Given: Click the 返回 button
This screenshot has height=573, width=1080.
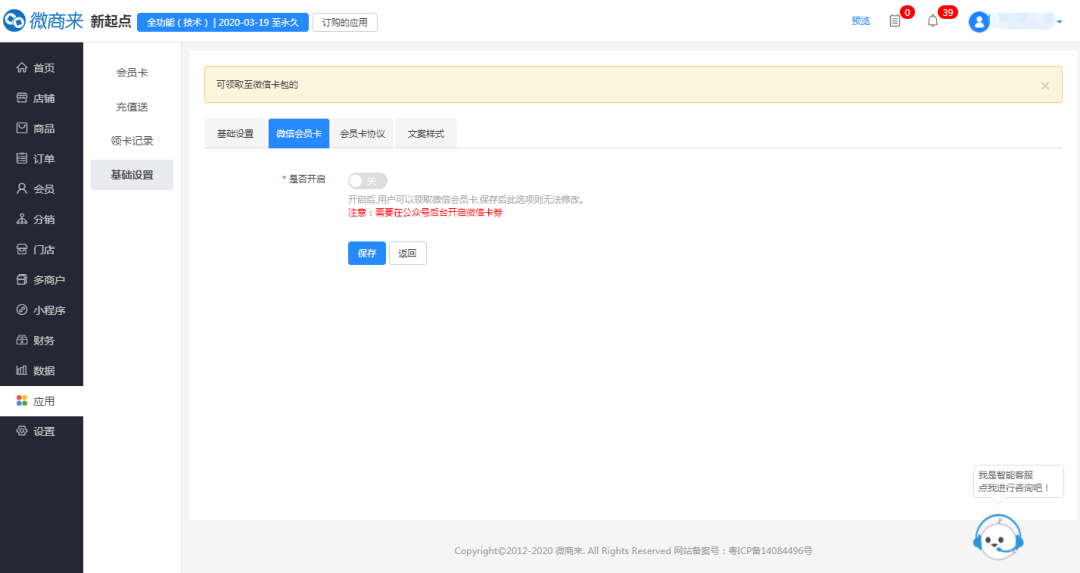Looking at the screenshot, I should [x=407, y=253].
